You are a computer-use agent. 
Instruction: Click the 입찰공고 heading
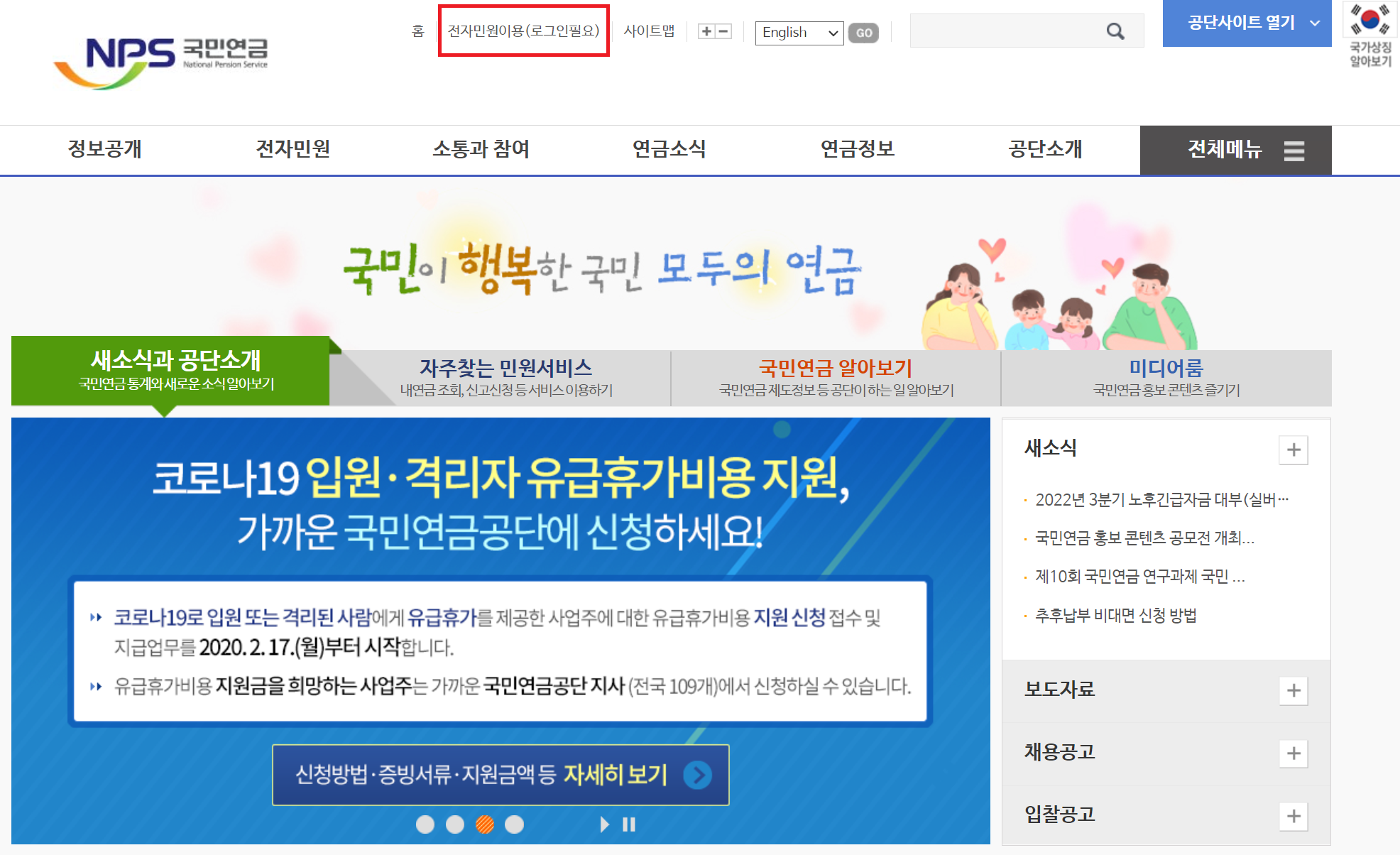(x=1059, y=815)
